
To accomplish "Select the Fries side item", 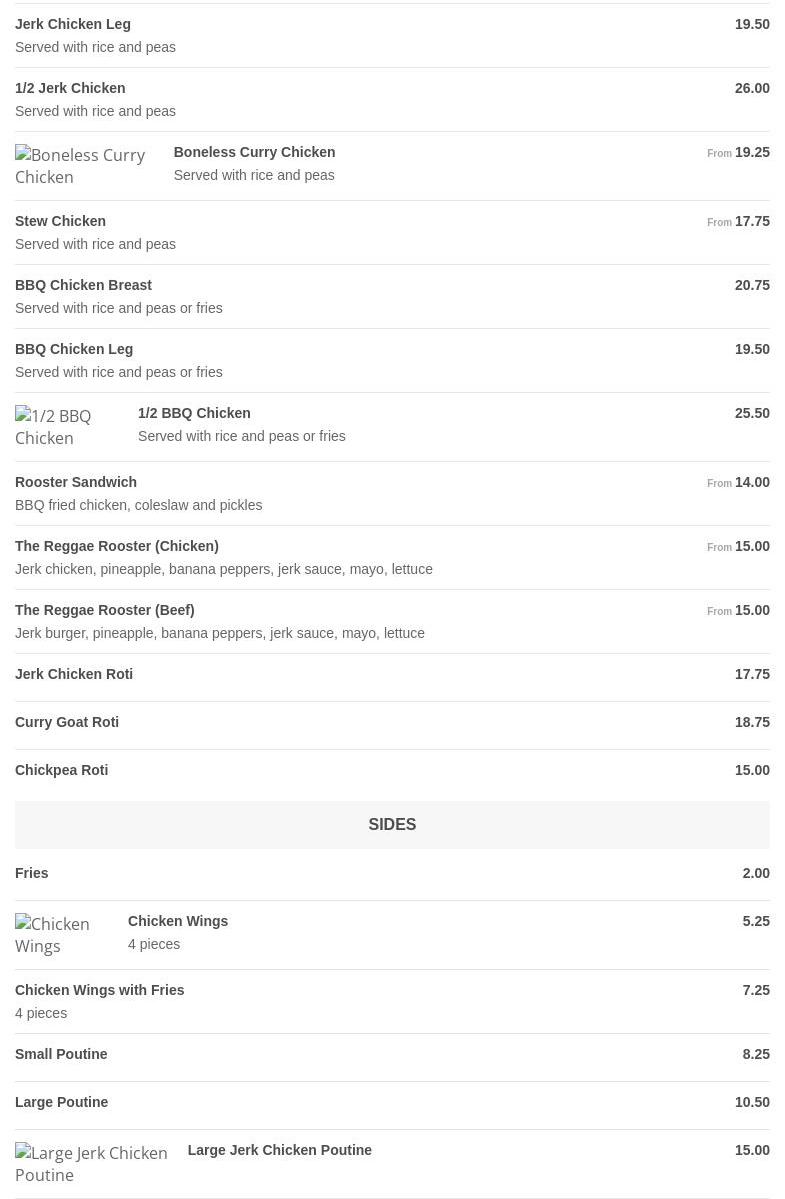I will pos(32,873).
